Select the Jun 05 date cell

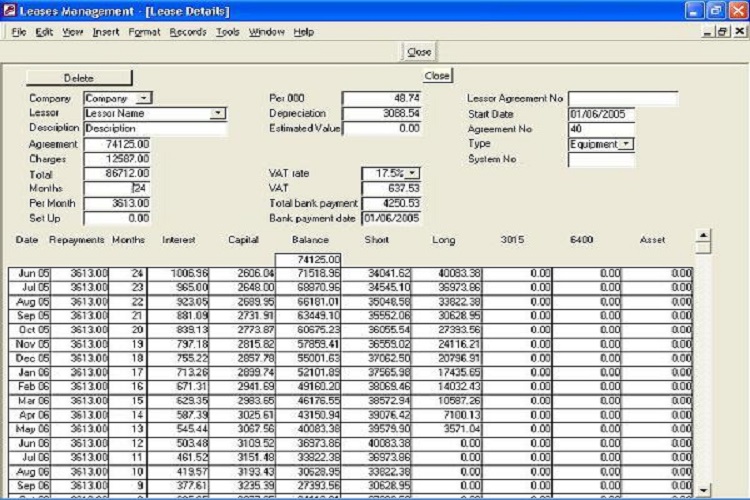(x=30, y=273)
